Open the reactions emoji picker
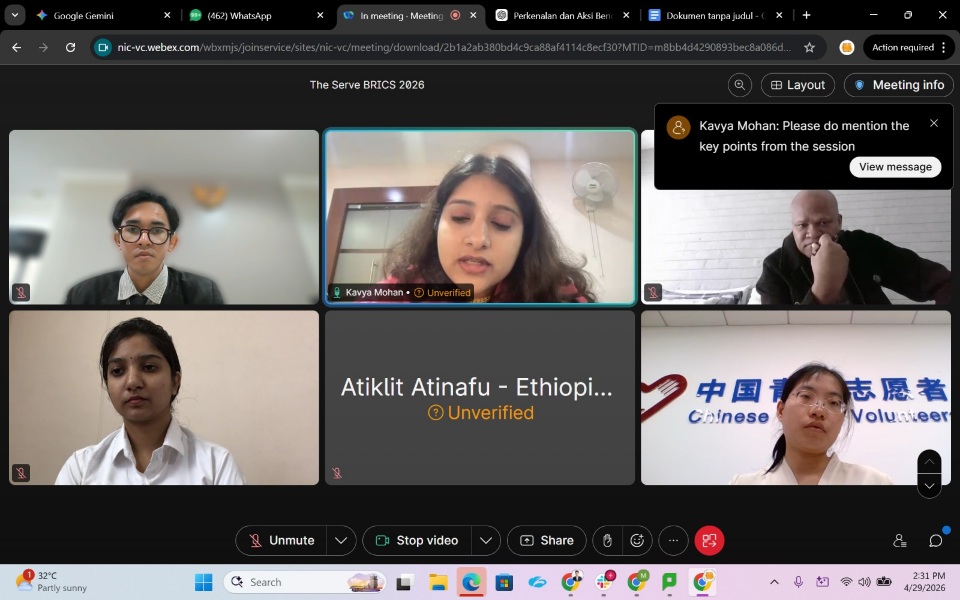This screenshot has width=960, height=600. click(x=637, y=541)
